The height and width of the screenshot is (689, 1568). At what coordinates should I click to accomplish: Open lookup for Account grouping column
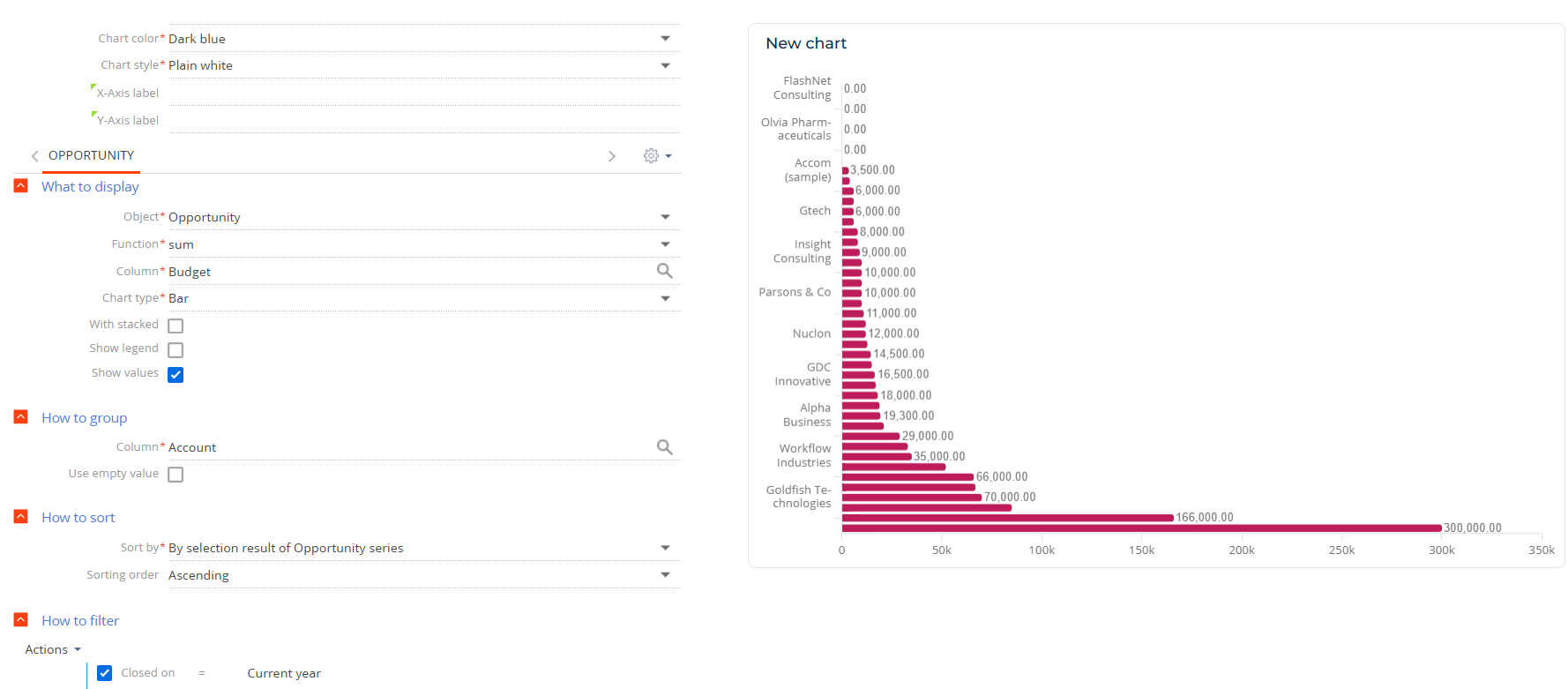click(x=665, y=447)
